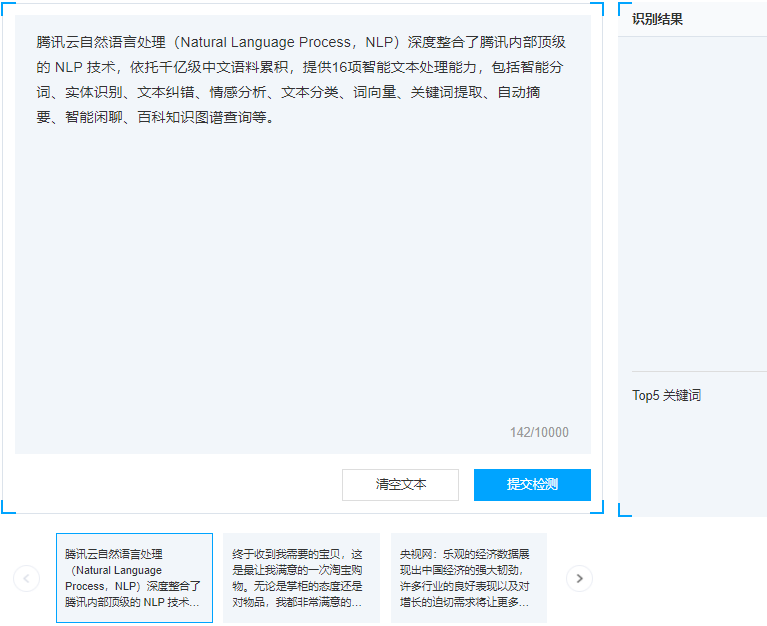Click the 提交检测 submit button
767x626 pixels.
click(x=532, y=485)
